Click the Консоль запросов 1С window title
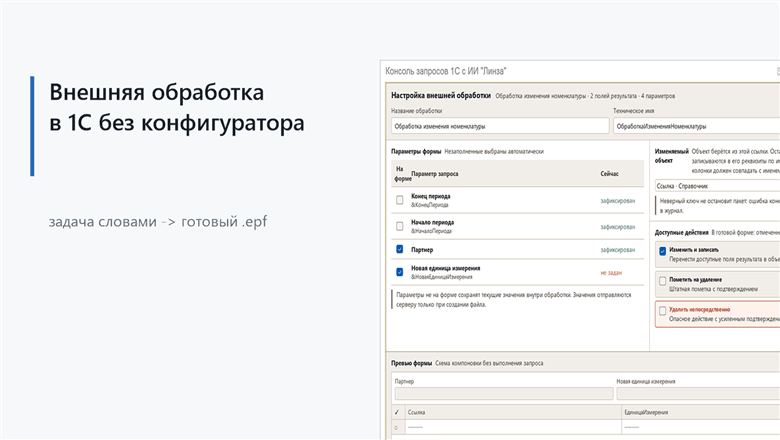 (445, 71)
